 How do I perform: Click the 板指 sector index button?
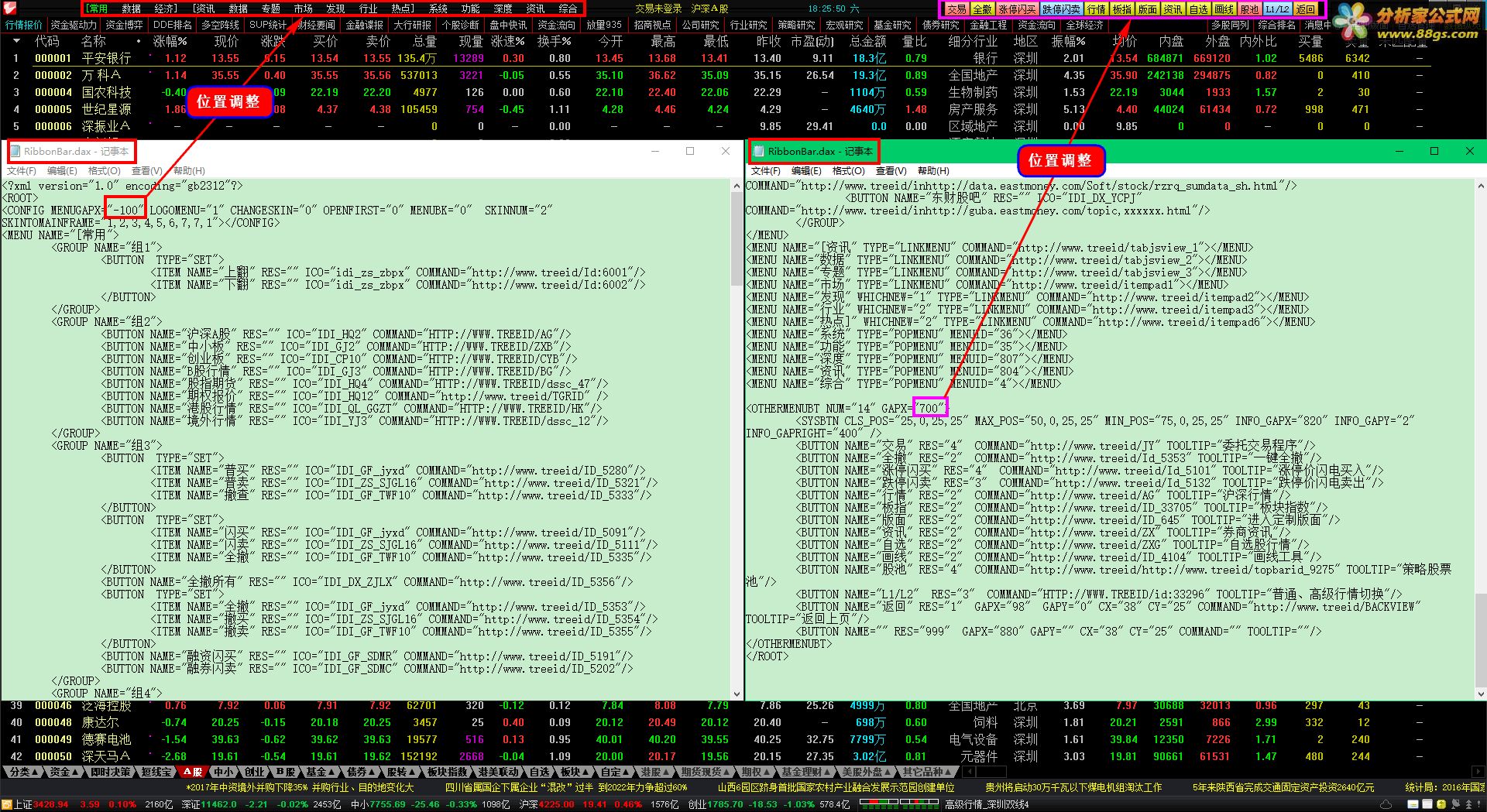coord(1121,9)
